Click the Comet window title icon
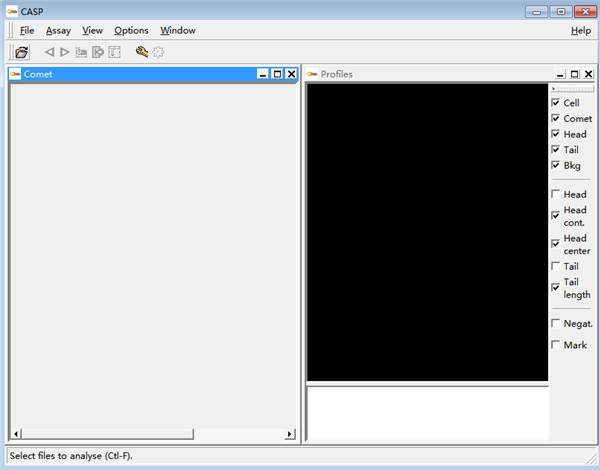This screenshot has height=470, width=600. coord(16,74)
